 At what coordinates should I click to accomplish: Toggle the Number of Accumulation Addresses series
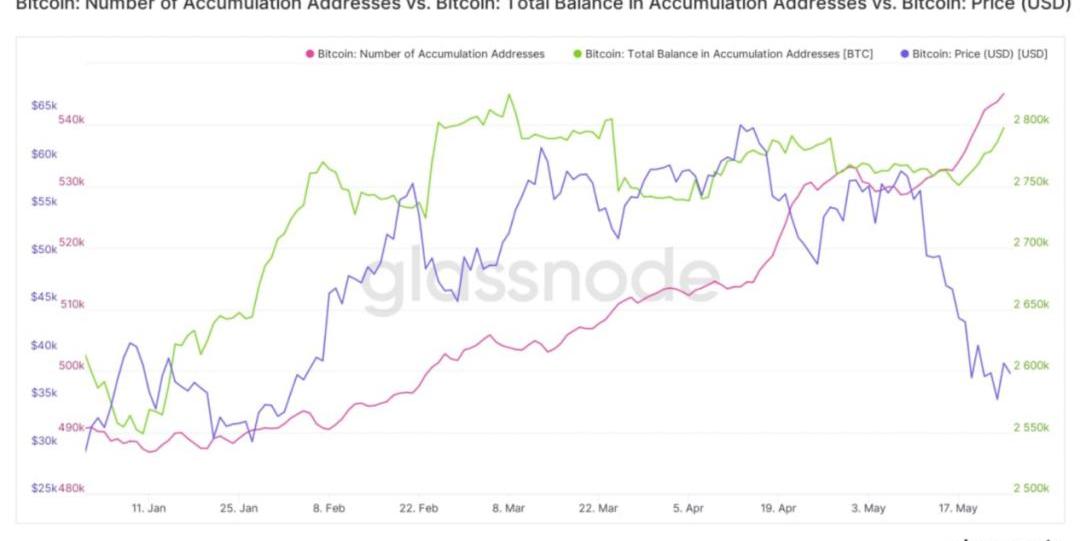click(430, 54)
